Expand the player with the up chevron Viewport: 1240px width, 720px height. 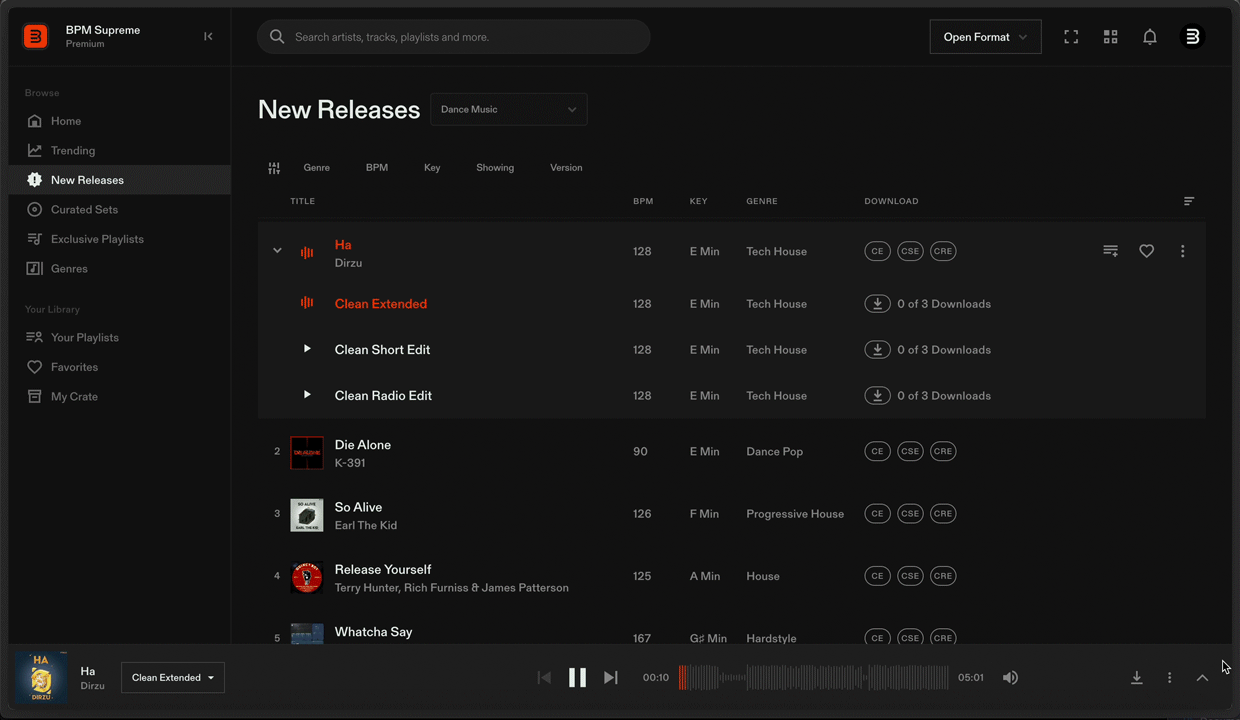1202,677
